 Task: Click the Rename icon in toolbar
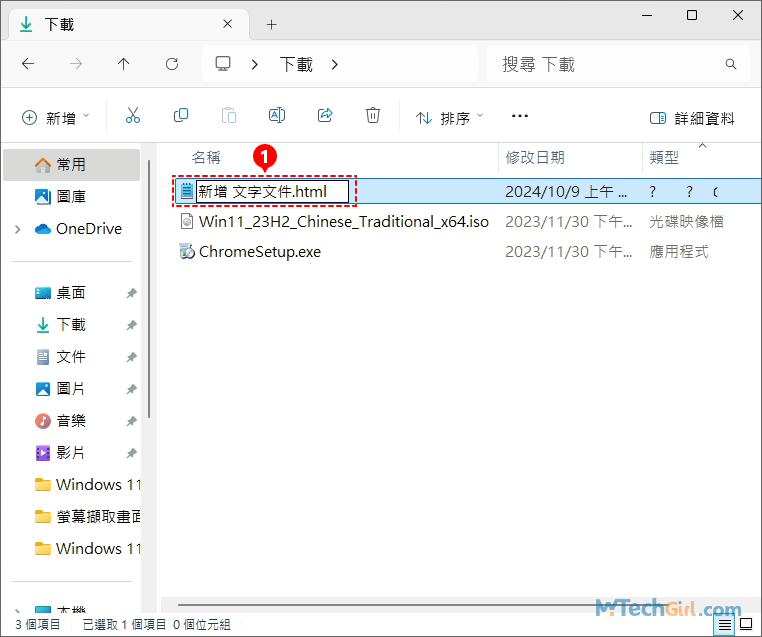[277, 117]
